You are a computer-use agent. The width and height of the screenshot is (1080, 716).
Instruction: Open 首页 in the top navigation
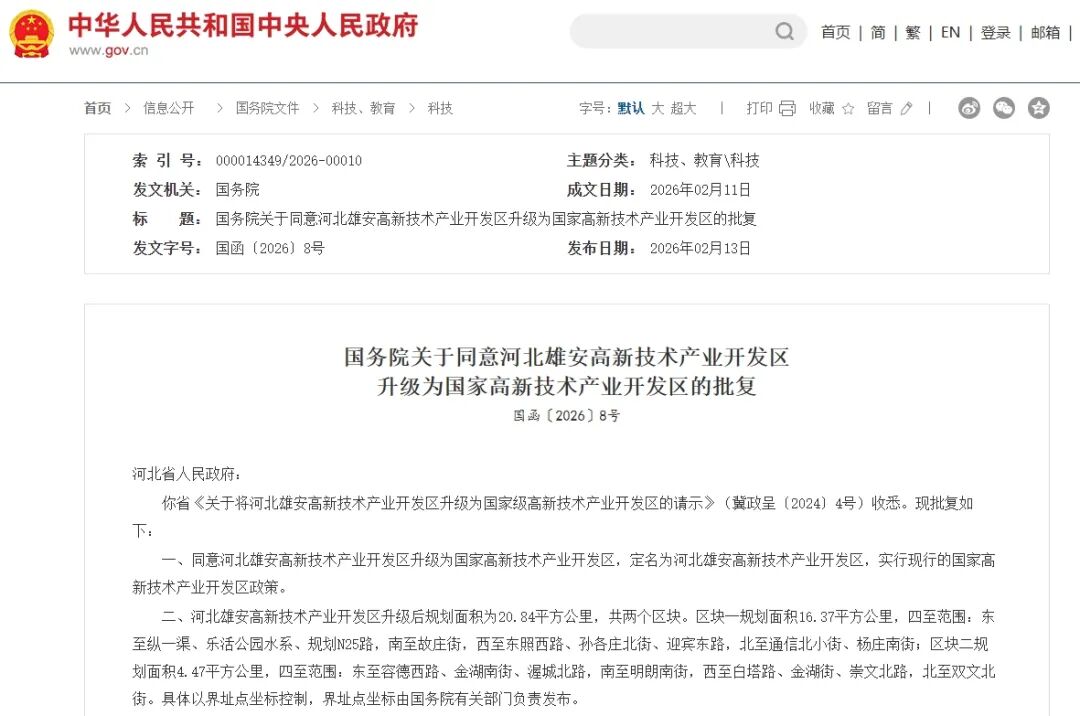[x=835, y=32]
